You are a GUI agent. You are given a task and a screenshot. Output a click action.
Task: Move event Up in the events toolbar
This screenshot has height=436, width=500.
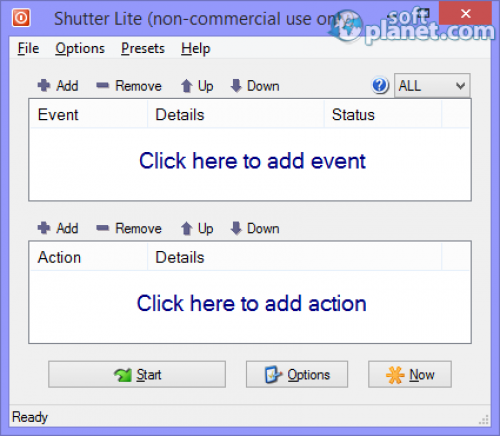point(197,86)
